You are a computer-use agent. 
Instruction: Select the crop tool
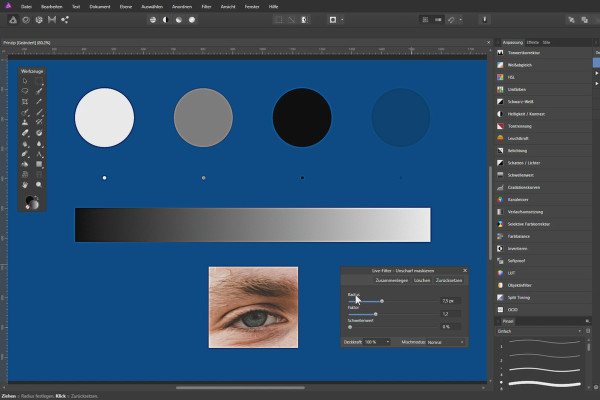pos(25,101)
